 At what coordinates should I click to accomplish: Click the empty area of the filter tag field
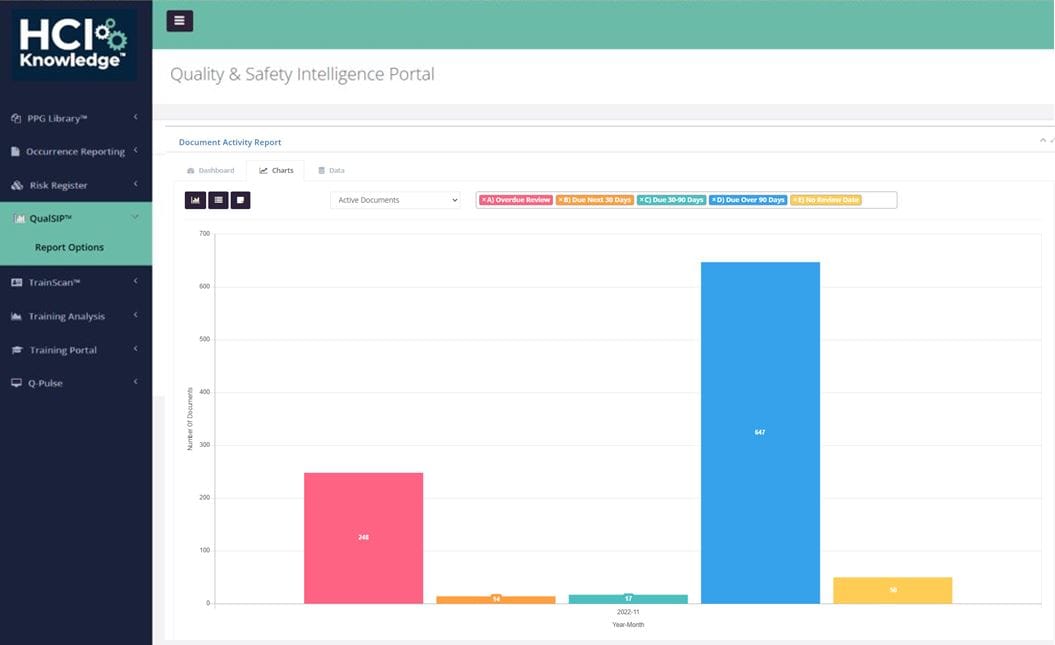click(x=880, y=200)
